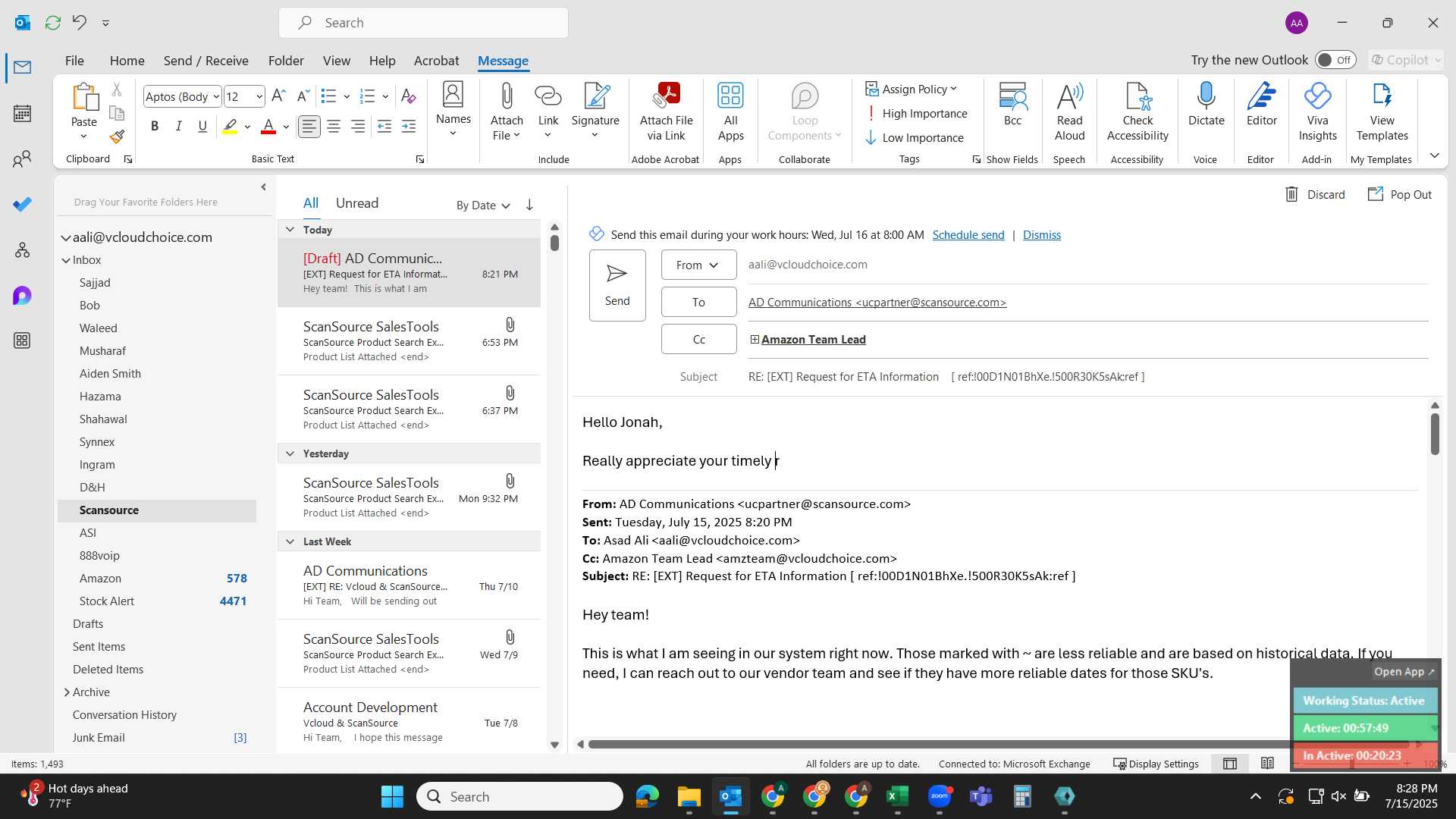Open To Do checkmark in navigation bar
Image resolution: width=1456 pixels, height=819 pixels.
[x=23, y=205]
